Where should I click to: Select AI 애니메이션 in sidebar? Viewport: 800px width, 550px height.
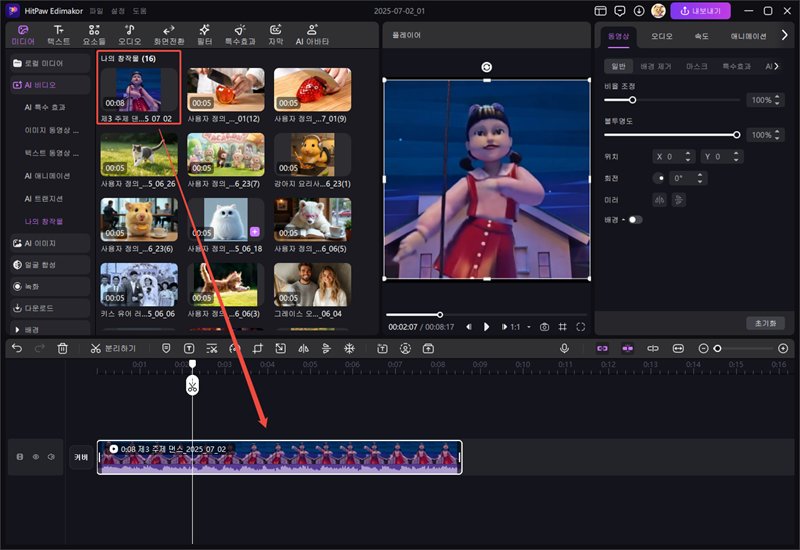(47, 176)
